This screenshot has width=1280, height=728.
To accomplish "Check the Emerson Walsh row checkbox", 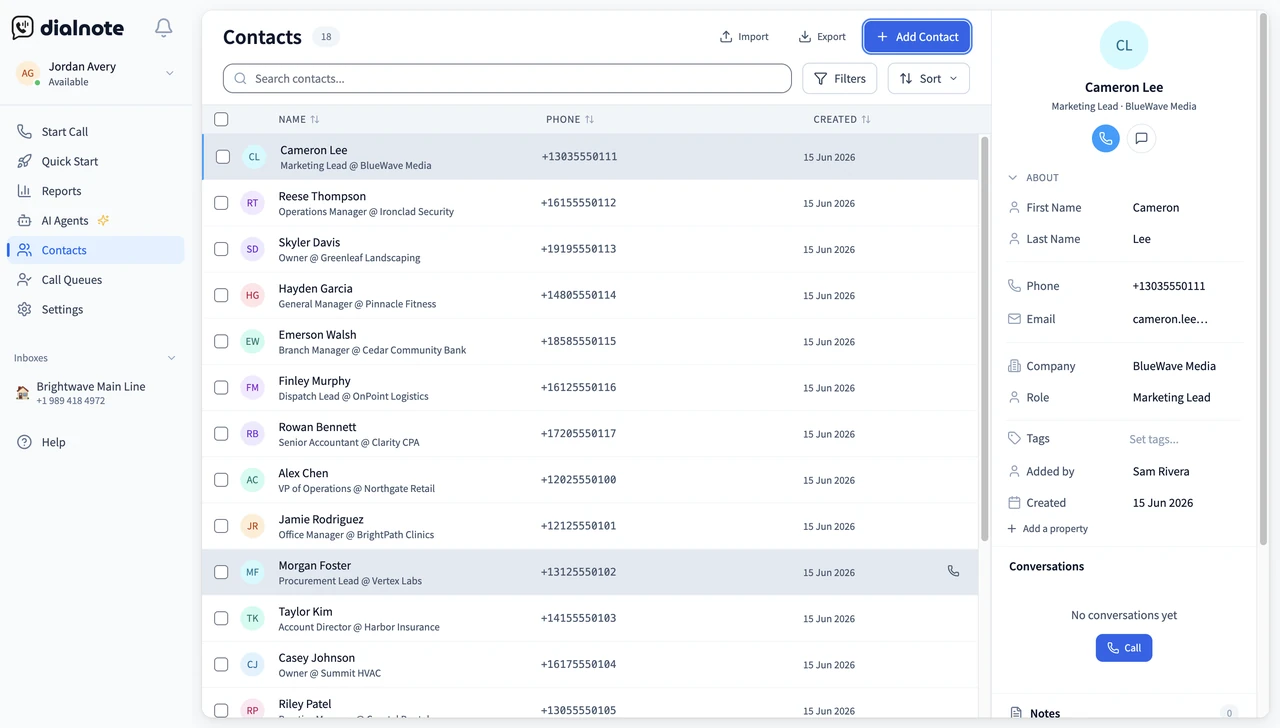I will pyautogui.click(x=221, y=341).
